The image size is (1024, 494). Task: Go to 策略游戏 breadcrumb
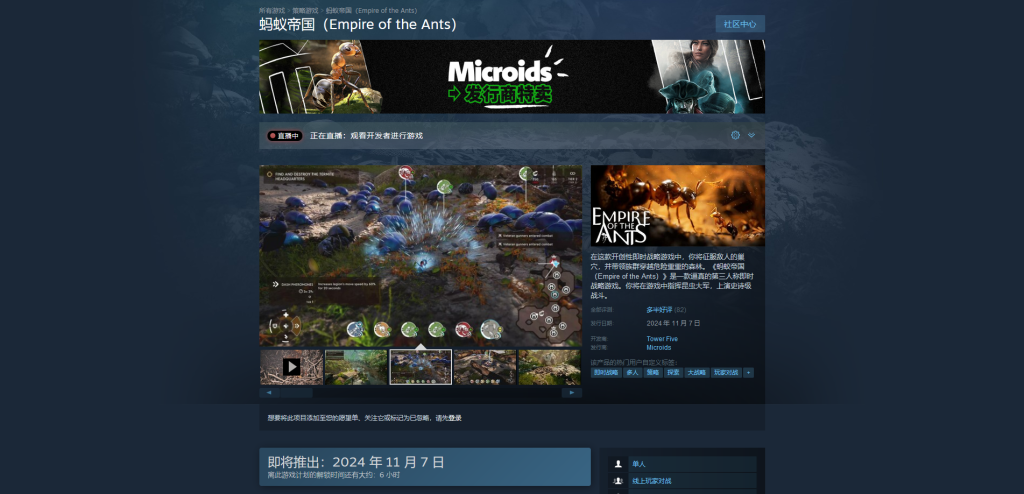305,10
